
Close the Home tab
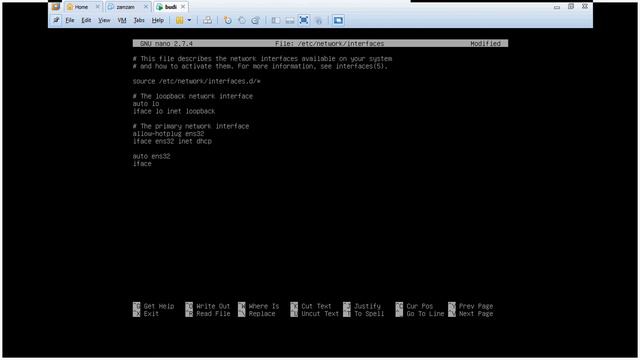(98, 7)
